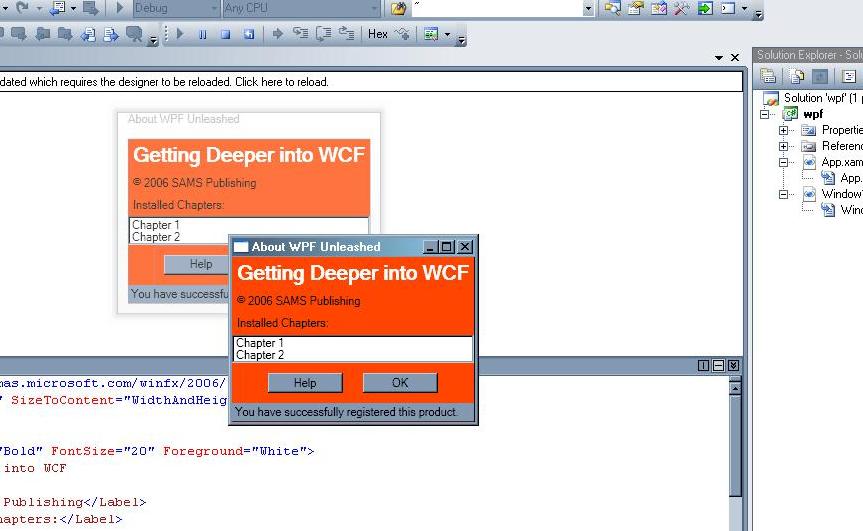Click Continue play icon in debug toolbar
This screenshot has height=531, width=863.
(x=180, y=34)
